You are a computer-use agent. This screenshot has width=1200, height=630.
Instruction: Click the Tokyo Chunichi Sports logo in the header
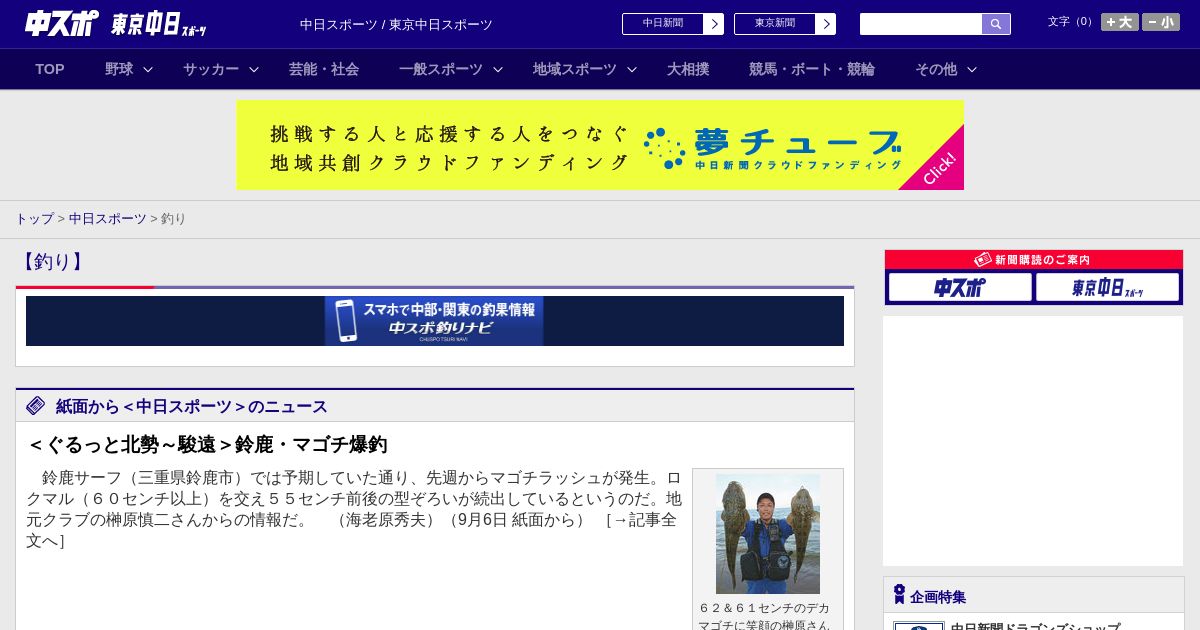tap(159, 24)
